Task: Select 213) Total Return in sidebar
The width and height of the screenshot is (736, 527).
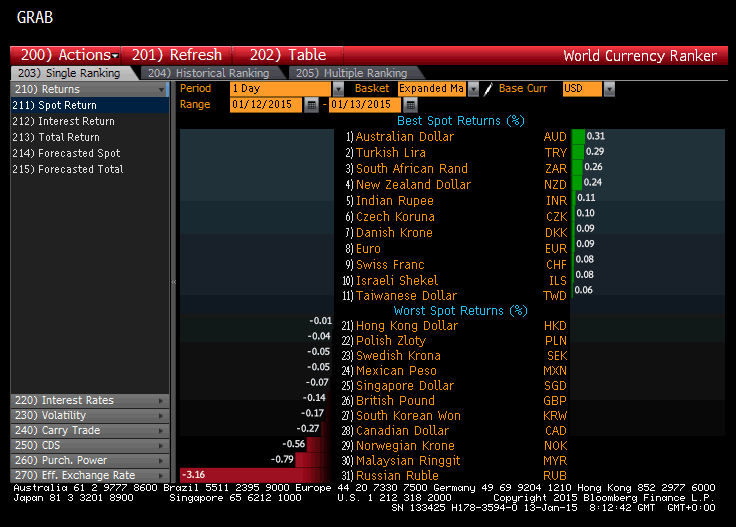Action: coord(90,137)
